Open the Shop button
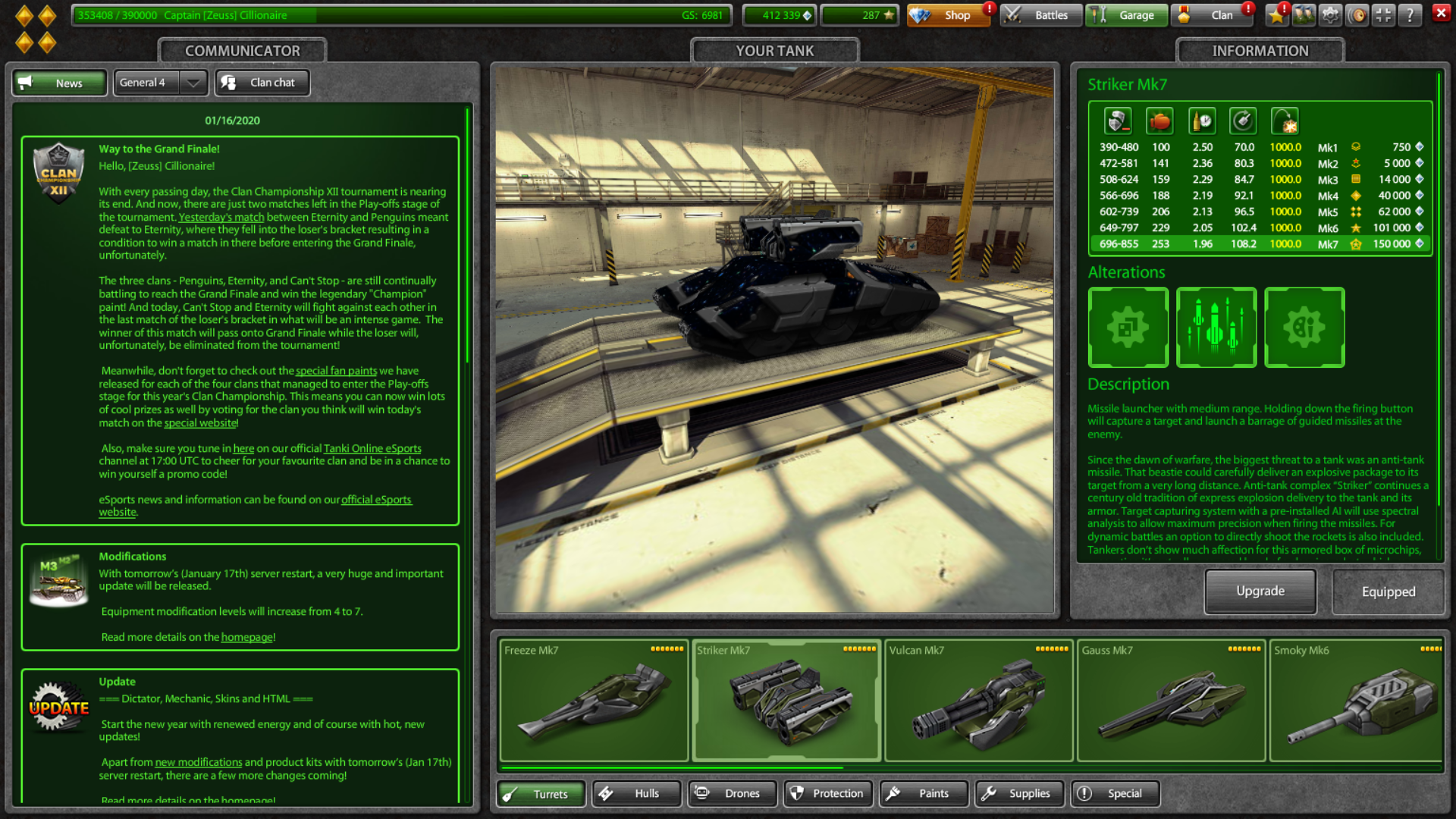The width and height of the screenshot is (1456, 819). click(948, 14)
